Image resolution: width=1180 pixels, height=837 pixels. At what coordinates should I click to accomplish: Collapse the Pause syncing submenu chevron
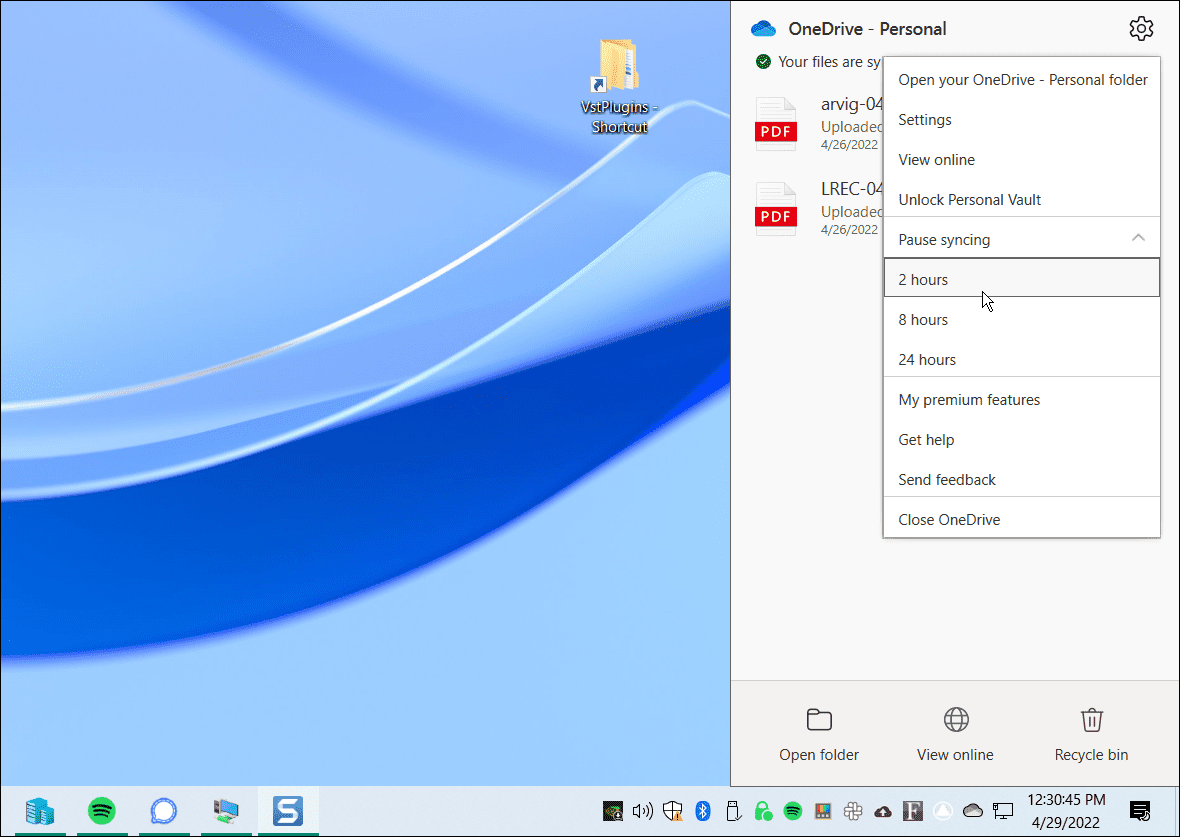tap(1138, 239)
